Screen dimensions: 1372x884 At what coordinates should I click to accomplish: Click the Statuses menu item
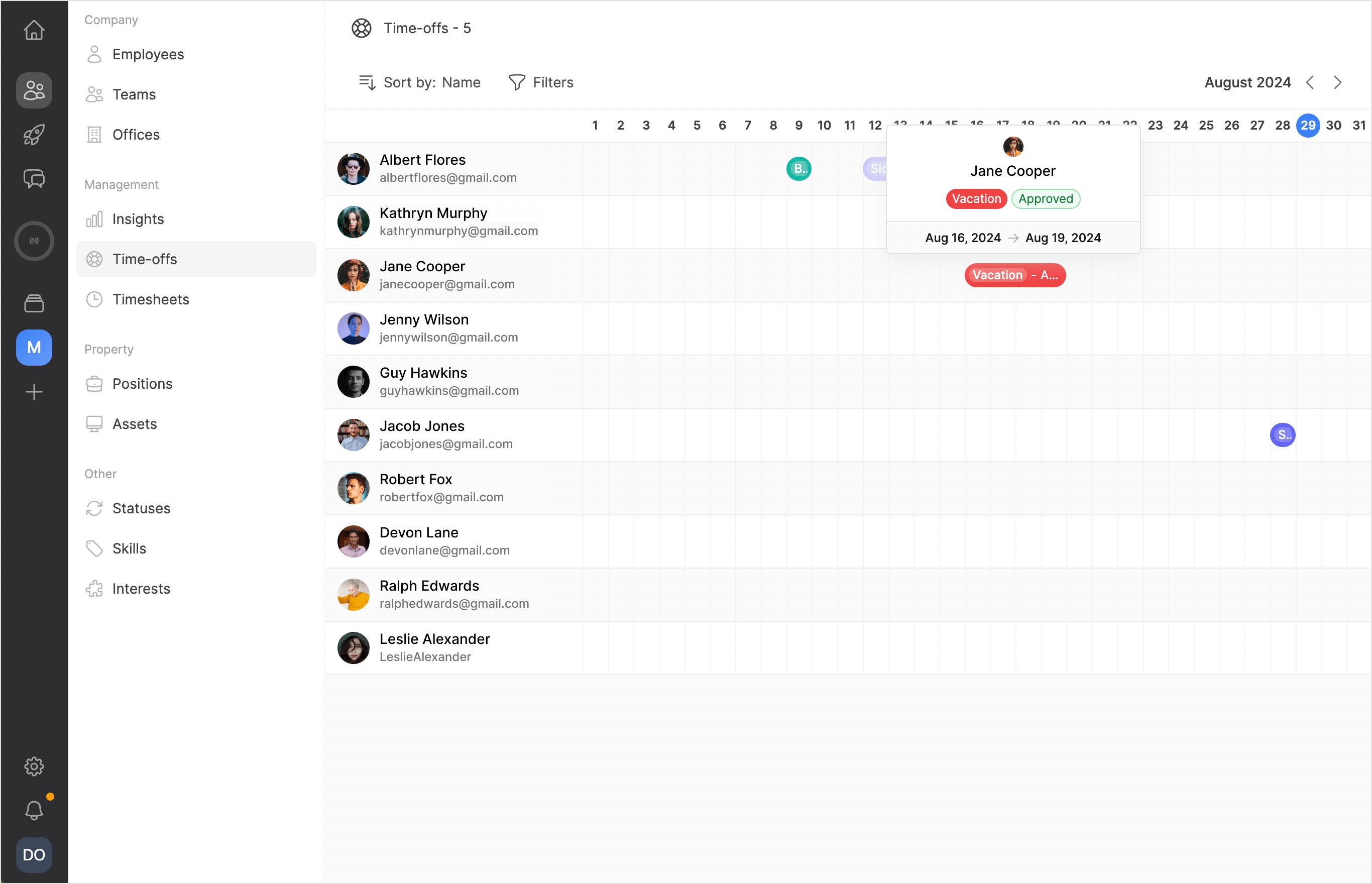141,508
